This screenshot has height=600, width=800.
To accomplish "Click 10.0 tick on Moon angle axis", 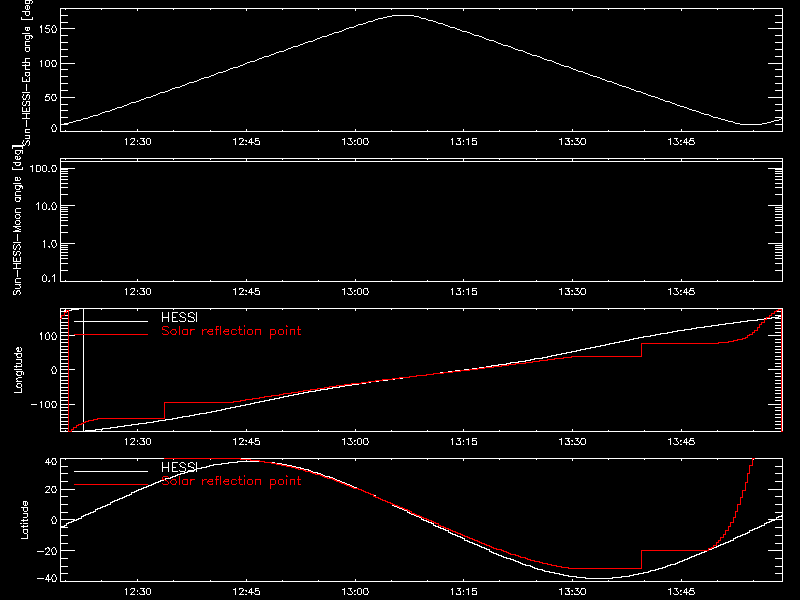I will pyautogui.click(x=46, y=206).
